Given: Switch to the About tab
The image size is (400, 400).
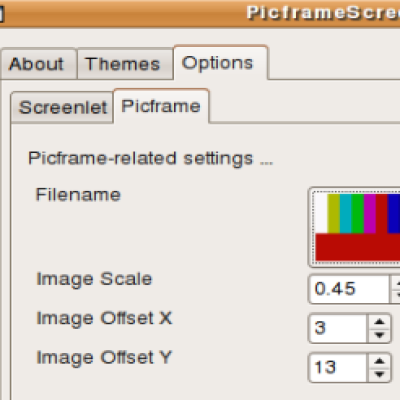Looking at the screenshot, I should pos(38,64).
